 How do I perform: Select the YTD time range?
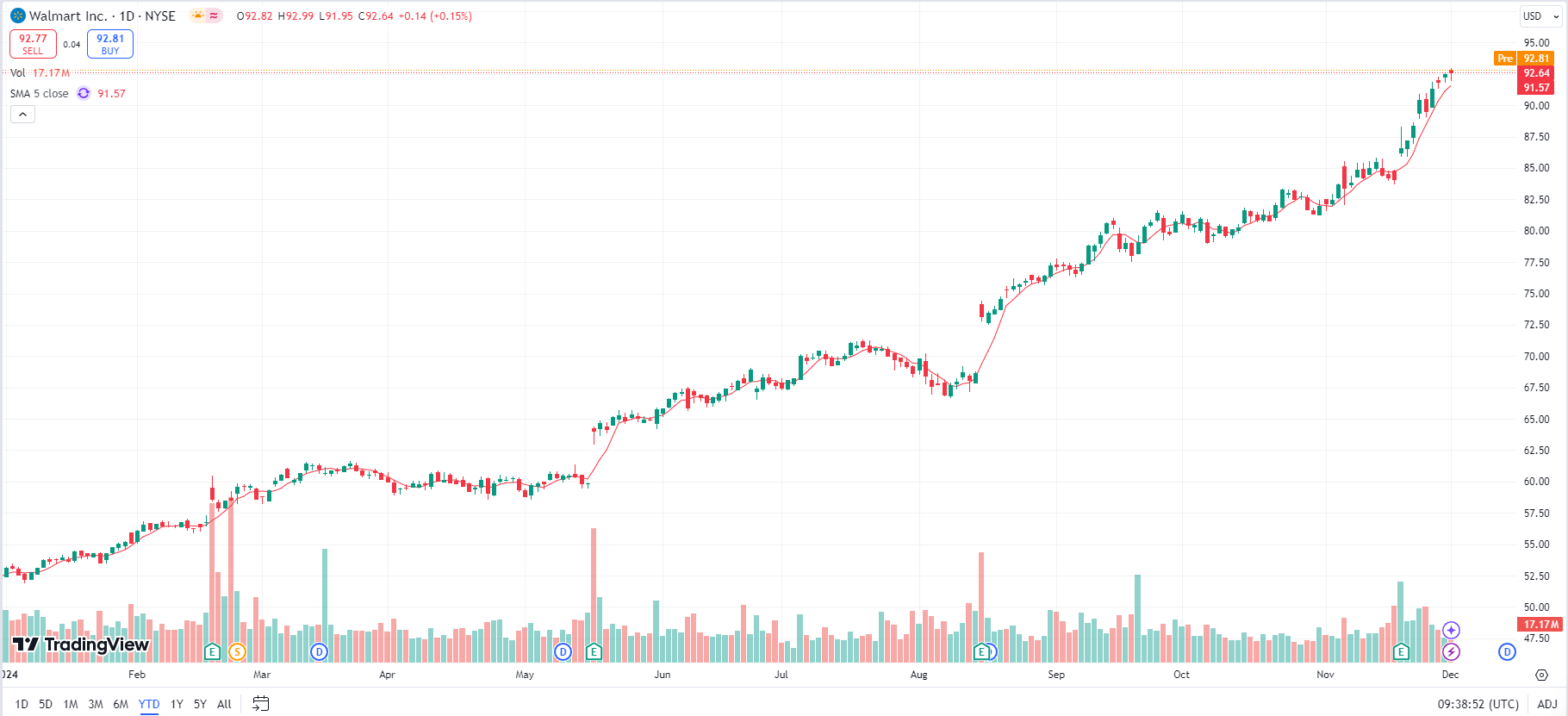149,704
